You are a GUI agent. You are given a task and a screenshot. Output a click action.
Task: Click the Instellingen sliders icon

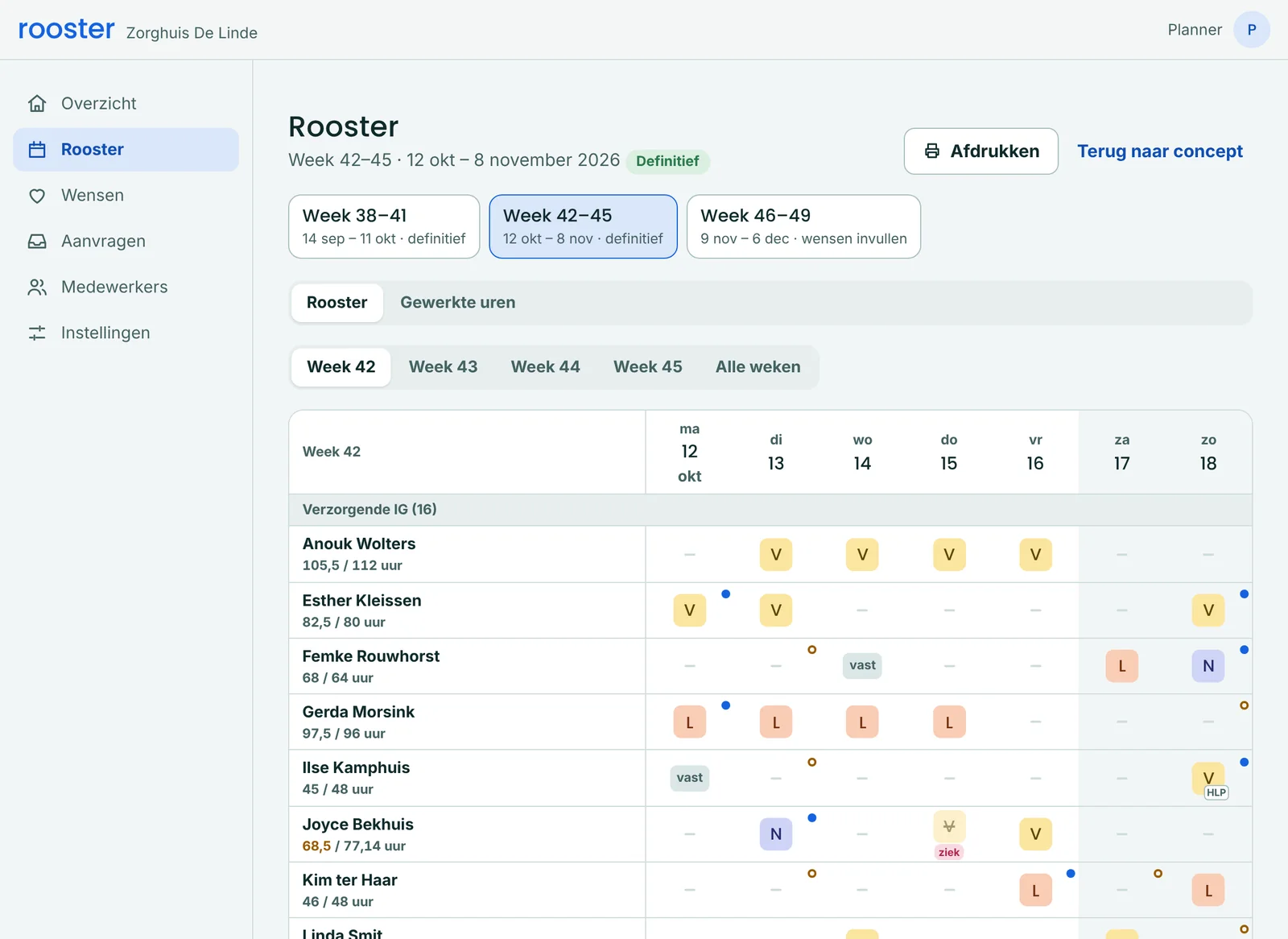coord(37,333)
